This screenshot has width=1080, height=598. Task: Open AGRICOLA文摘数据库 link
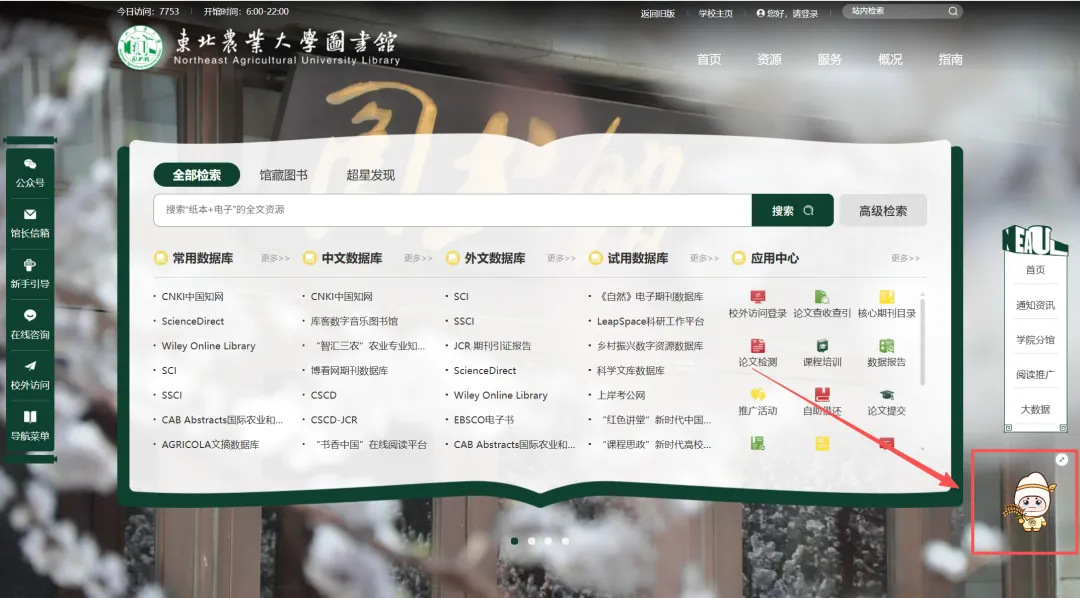[210, 444]
